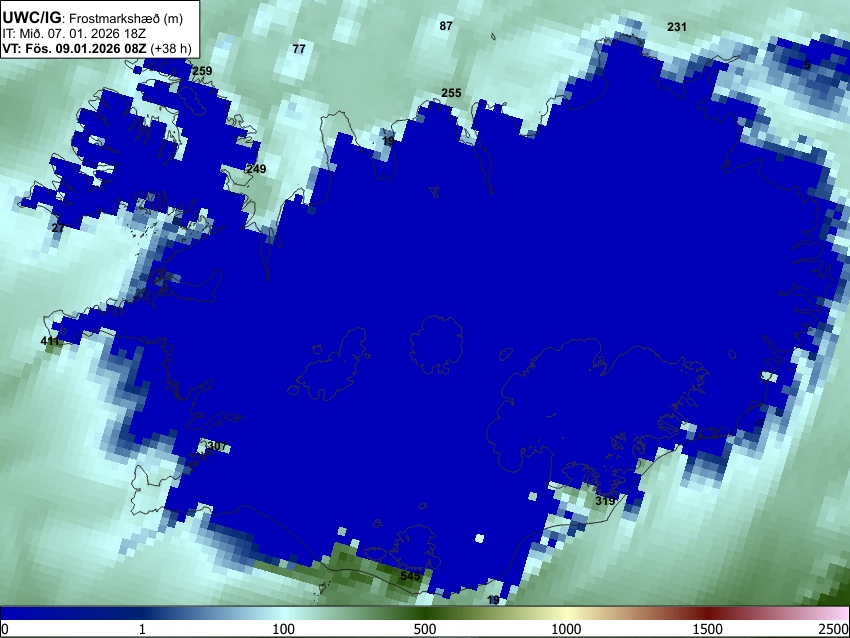
Task: Click the station value 249 in the Westfjords
Action: [x=256, y=169]
